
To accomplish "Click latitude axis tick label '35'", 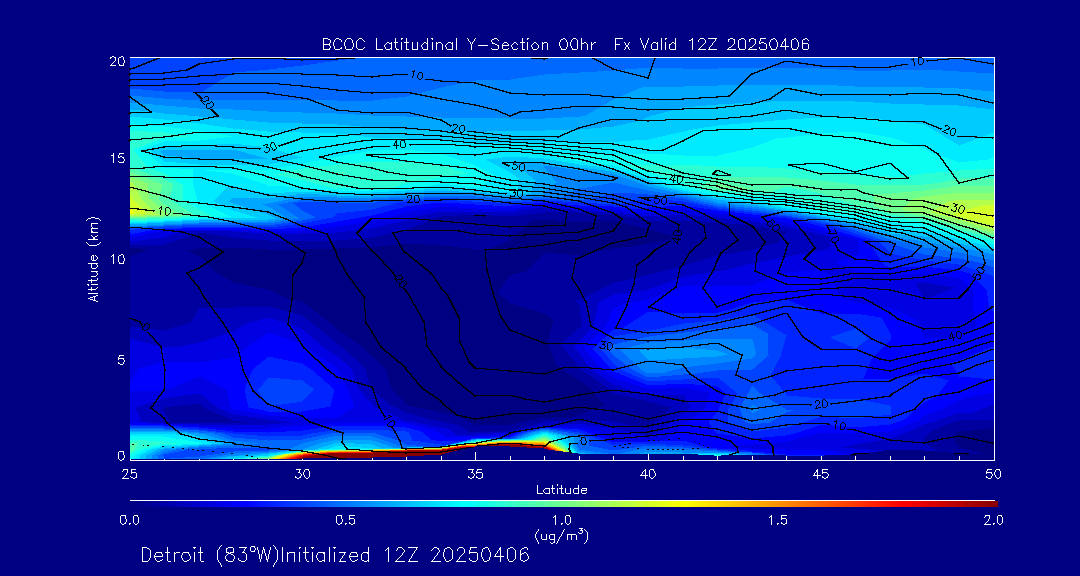I will pos(475,474).
